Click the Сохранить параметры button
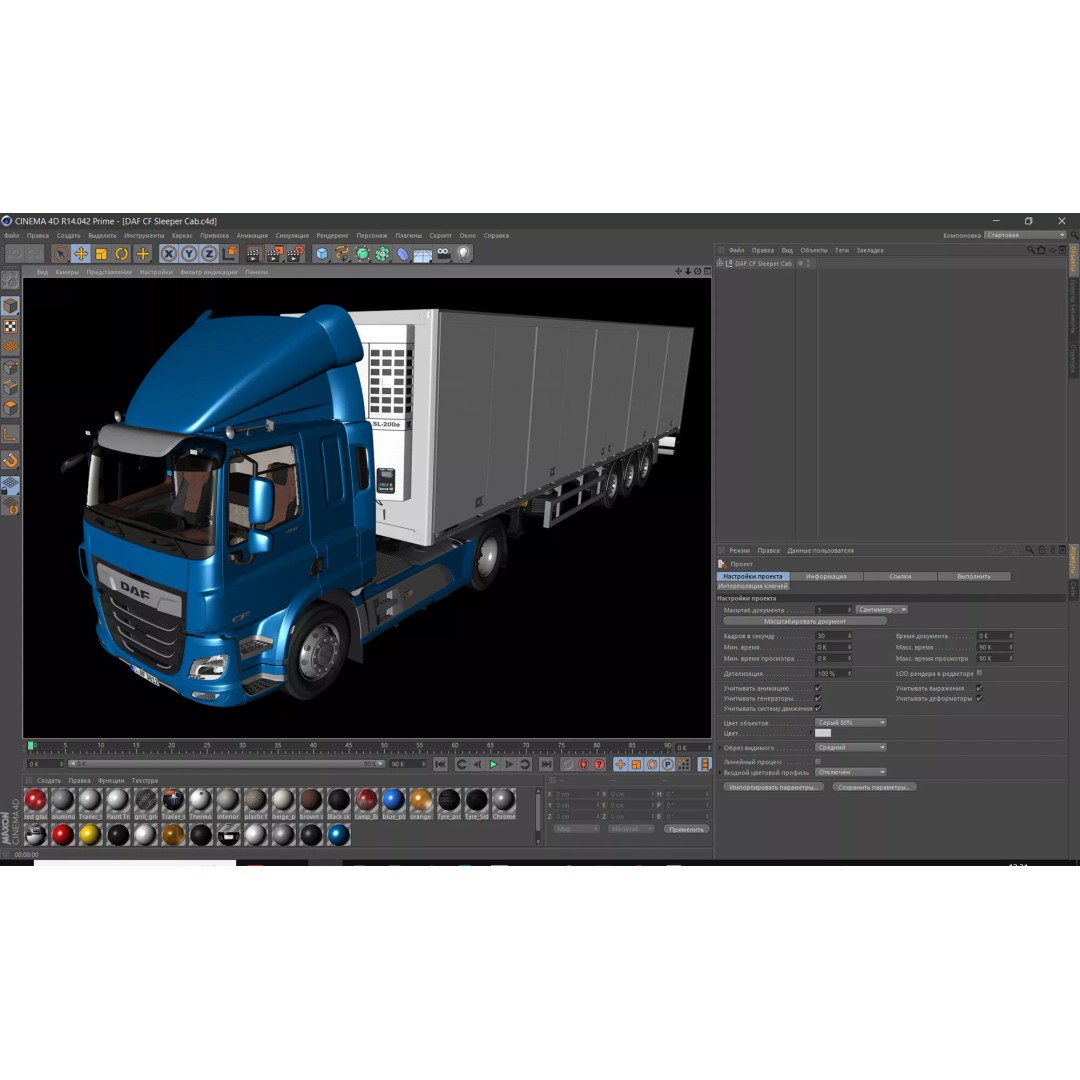The height and width of the screenshot is (1080, 1080). tap(874, 786)
